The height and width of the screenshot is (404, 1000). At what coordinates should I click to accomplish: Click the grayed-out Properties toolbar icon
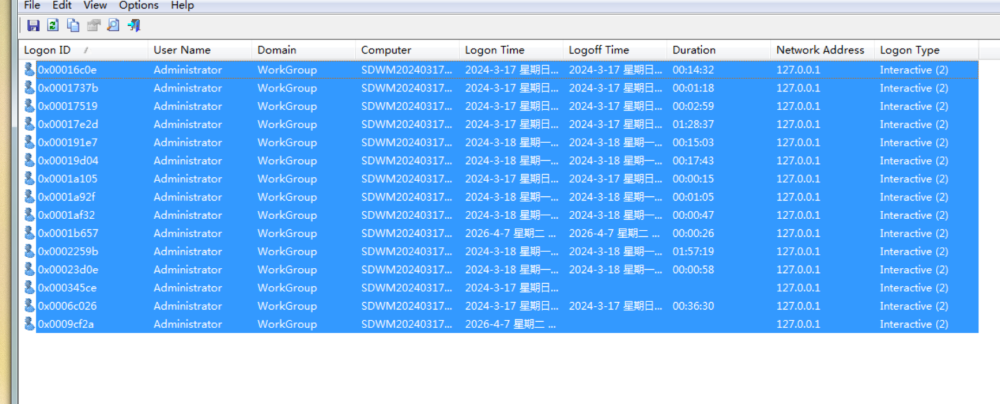[x=93, y=25]
